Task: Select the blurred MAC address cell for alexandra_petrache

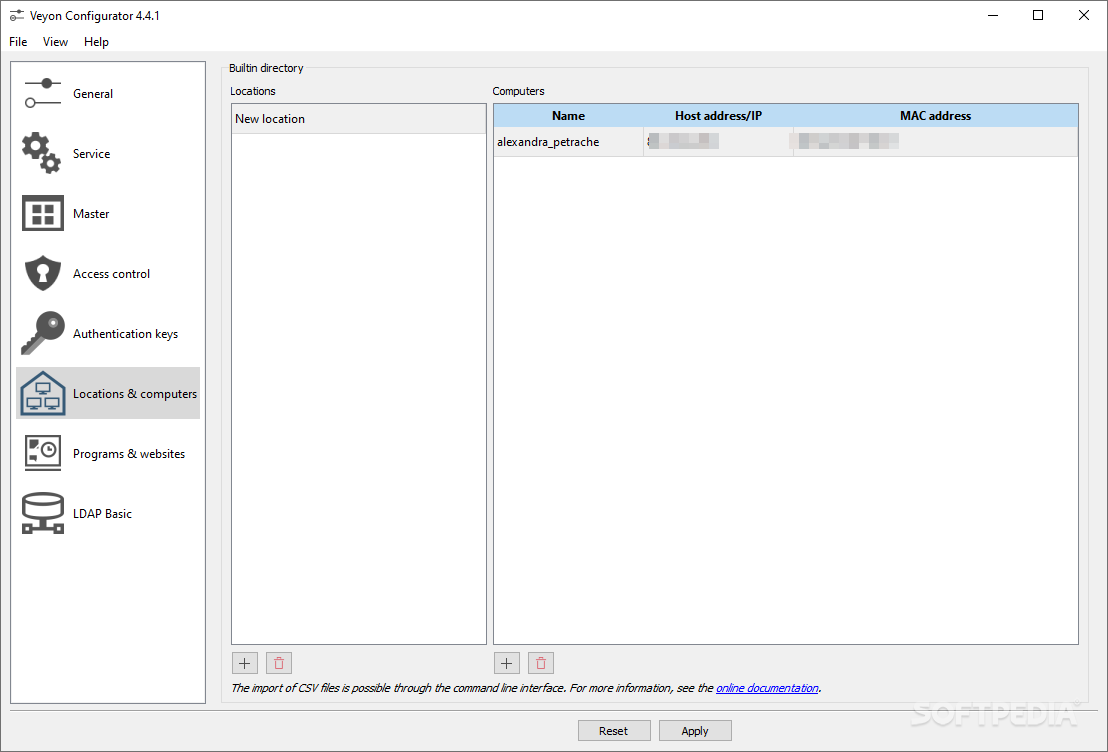Action: tap(936, 142)
